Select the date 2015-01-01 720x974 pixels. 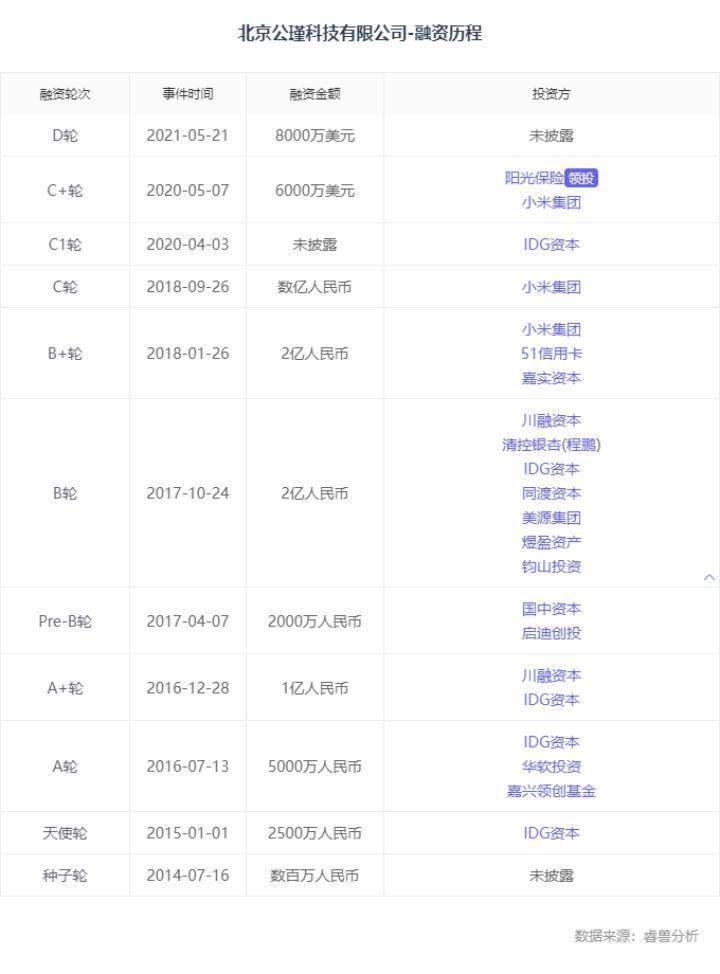coord(188,833)
